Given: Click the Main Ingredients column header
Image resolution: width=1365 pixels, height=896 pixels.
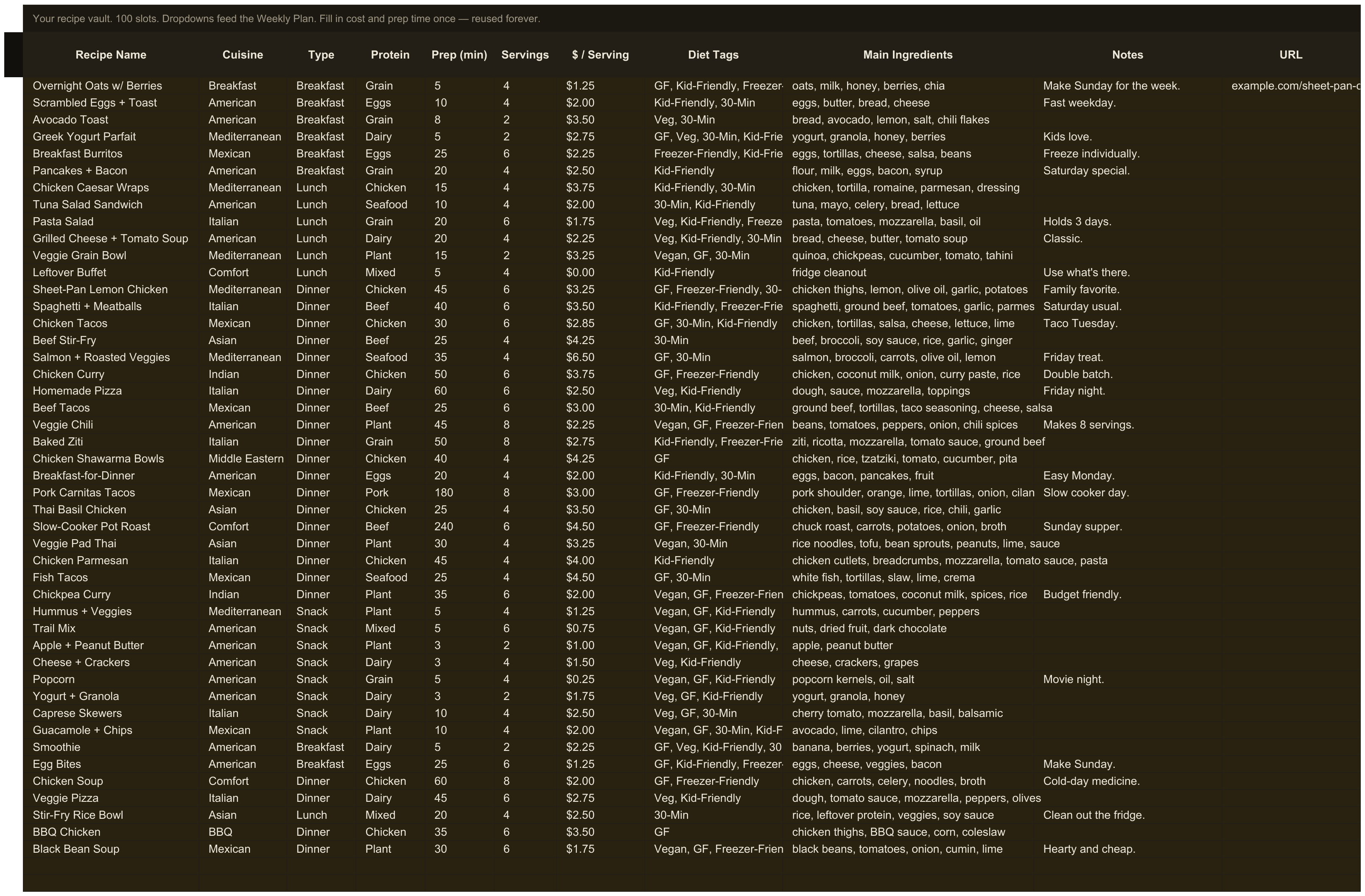Looking at the screenshot, I should pos(908,55).
